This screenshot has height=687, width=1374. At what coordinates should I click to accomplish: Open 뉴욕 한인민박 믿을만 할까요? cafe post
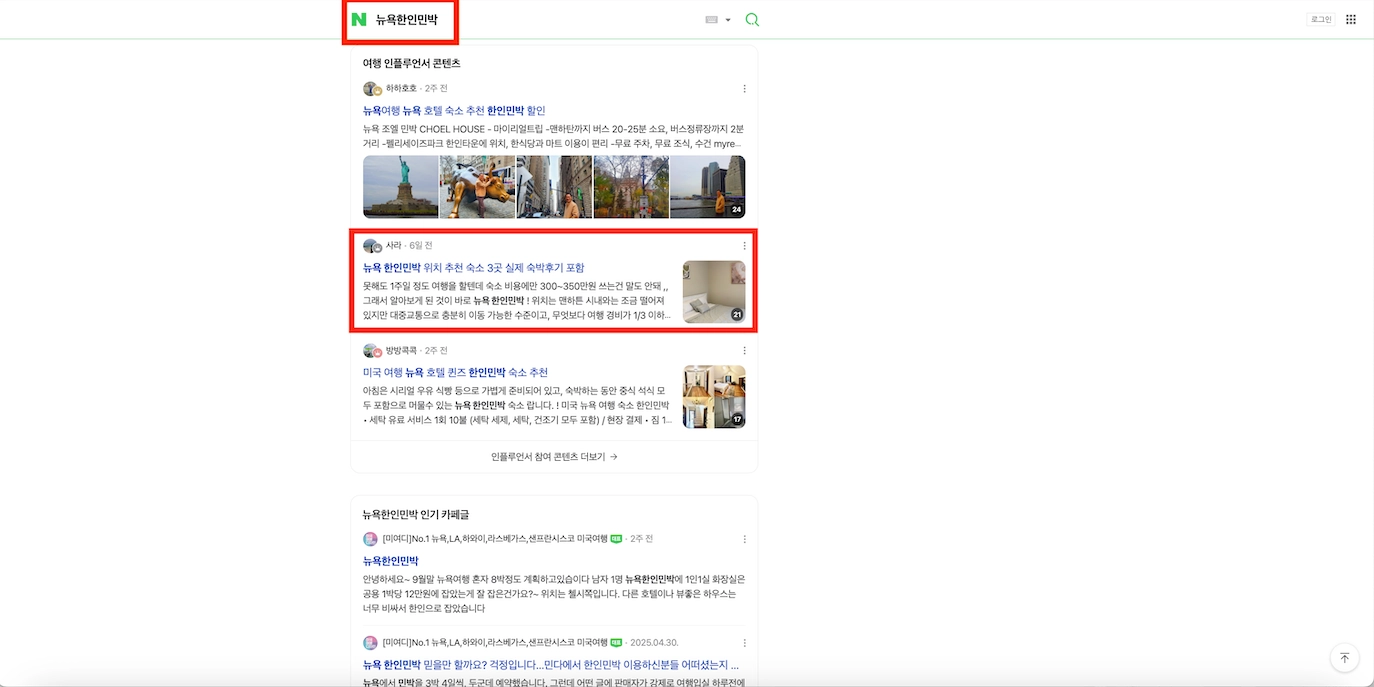[x=551, y=664]
